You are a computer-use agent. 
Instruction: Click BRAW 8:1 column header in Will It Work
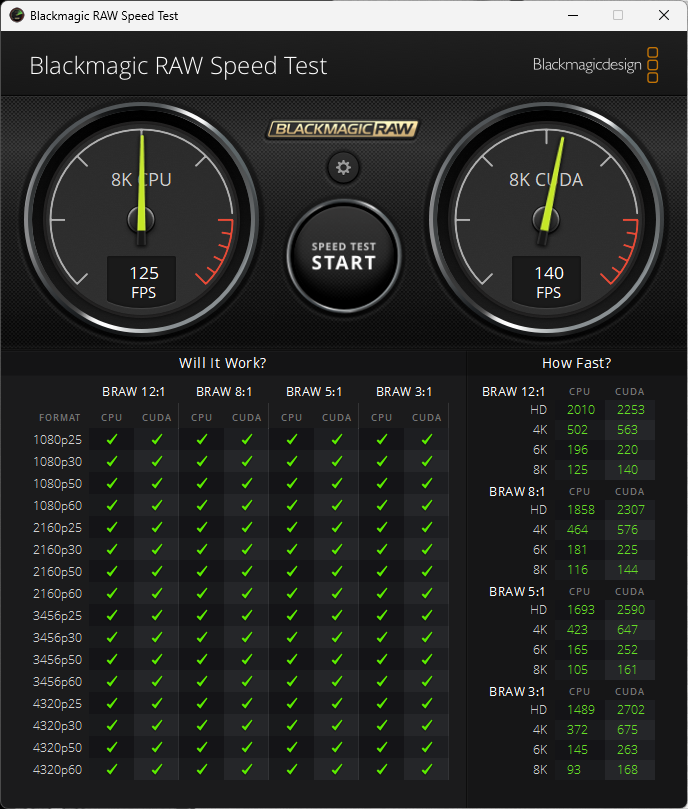click(224, 392)
